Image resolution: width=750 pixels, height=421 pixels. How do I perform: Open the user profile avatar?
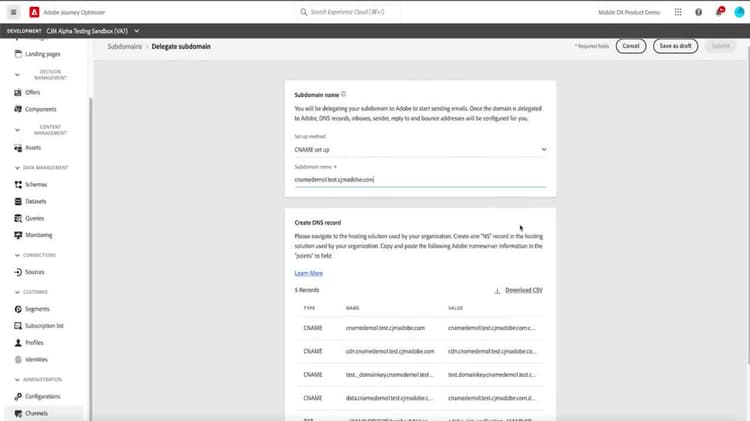tap(739, 12)
